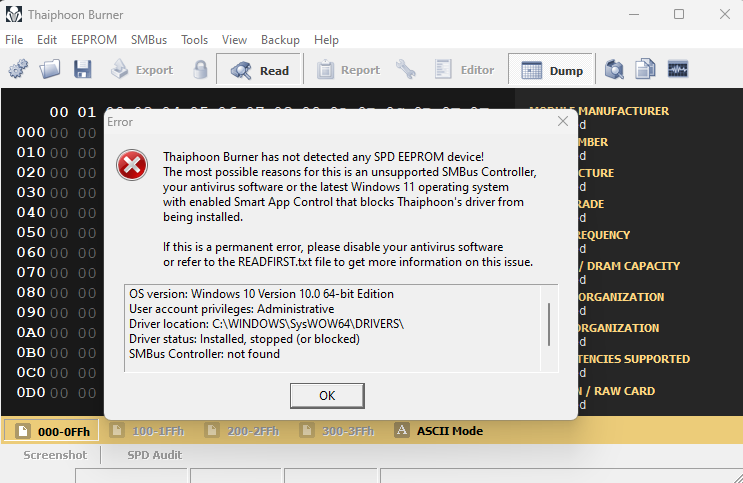Maximize the Thaiphoon Burner window
This screenshot has height=483, width=743.
tap(679, 14)
